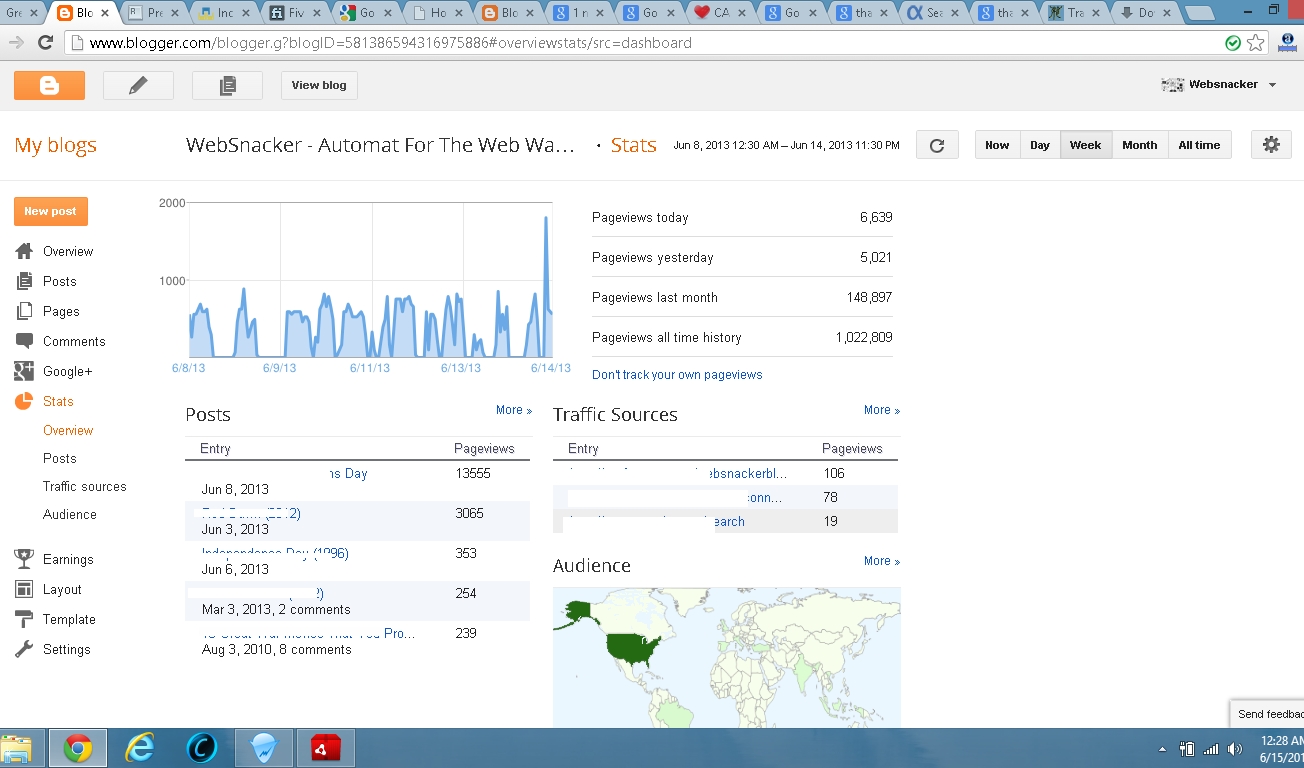Click the Pageviews last month value 148,897
1304x768 pixels.
(x=869, y=298)
